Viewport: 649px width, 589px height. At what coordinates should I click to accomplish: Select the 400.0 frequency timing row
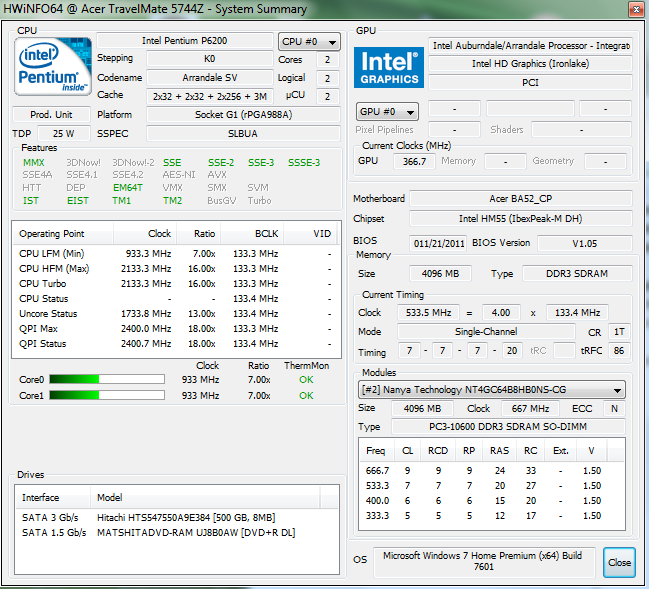[x=491, y=501]
